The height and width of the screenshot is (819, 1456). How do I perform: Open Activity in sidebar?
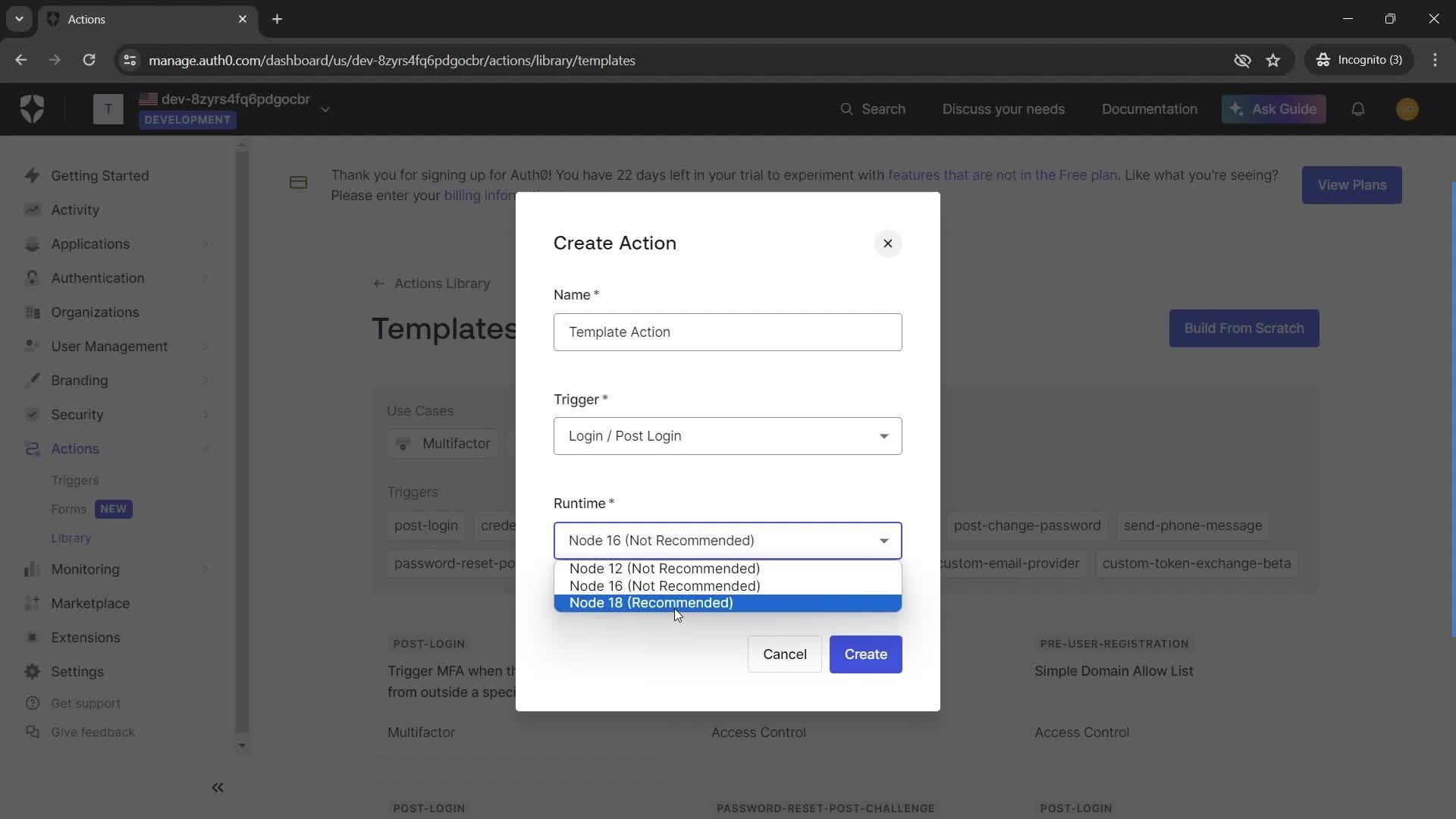click(x=74, y=210)
